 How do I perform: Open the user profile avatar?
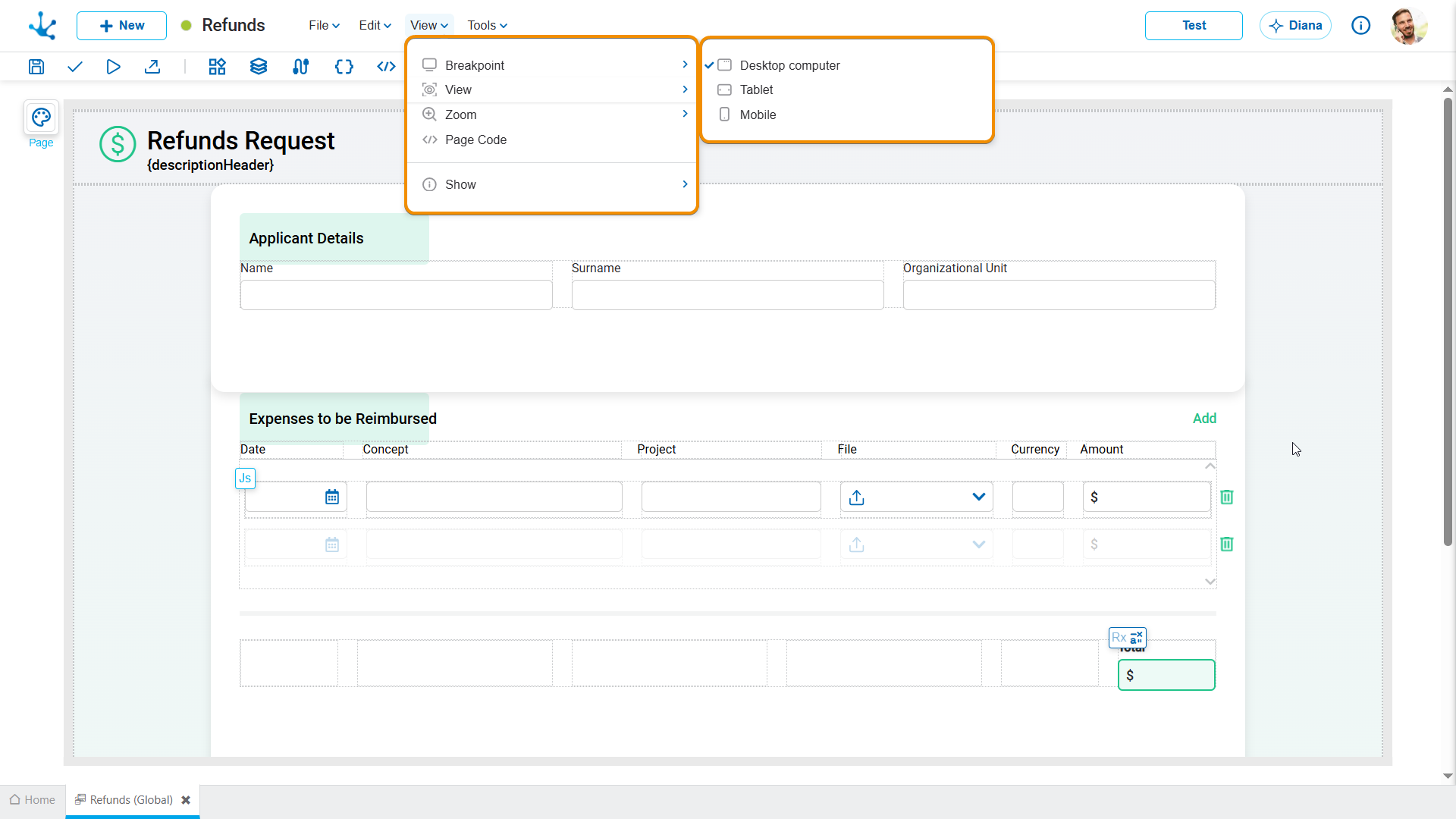(x=1409, y=26)
